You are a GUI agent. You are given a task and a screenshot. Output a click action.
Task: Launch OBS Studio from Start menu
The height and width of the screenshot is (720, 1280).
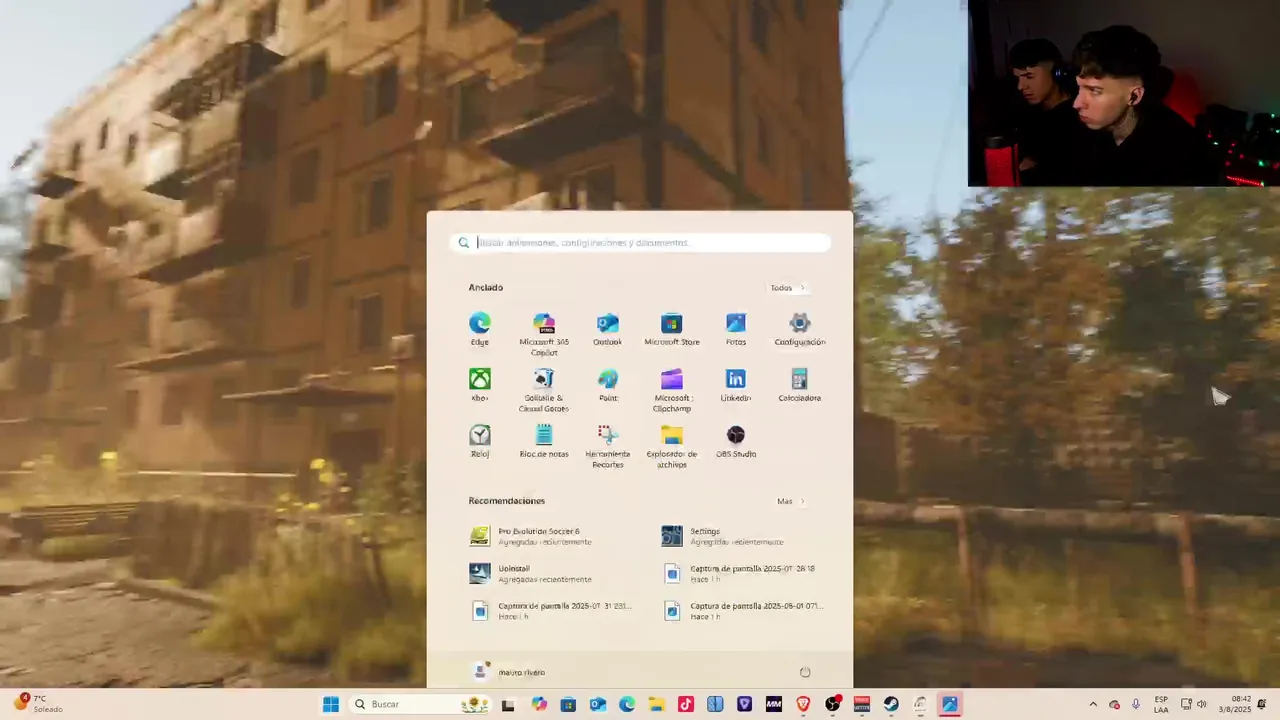coord(736,441)
